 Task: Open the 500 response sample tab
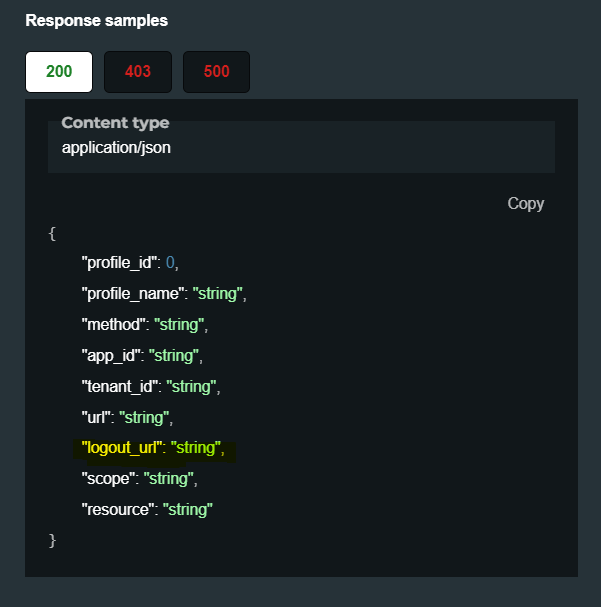(x=216, y=72)
